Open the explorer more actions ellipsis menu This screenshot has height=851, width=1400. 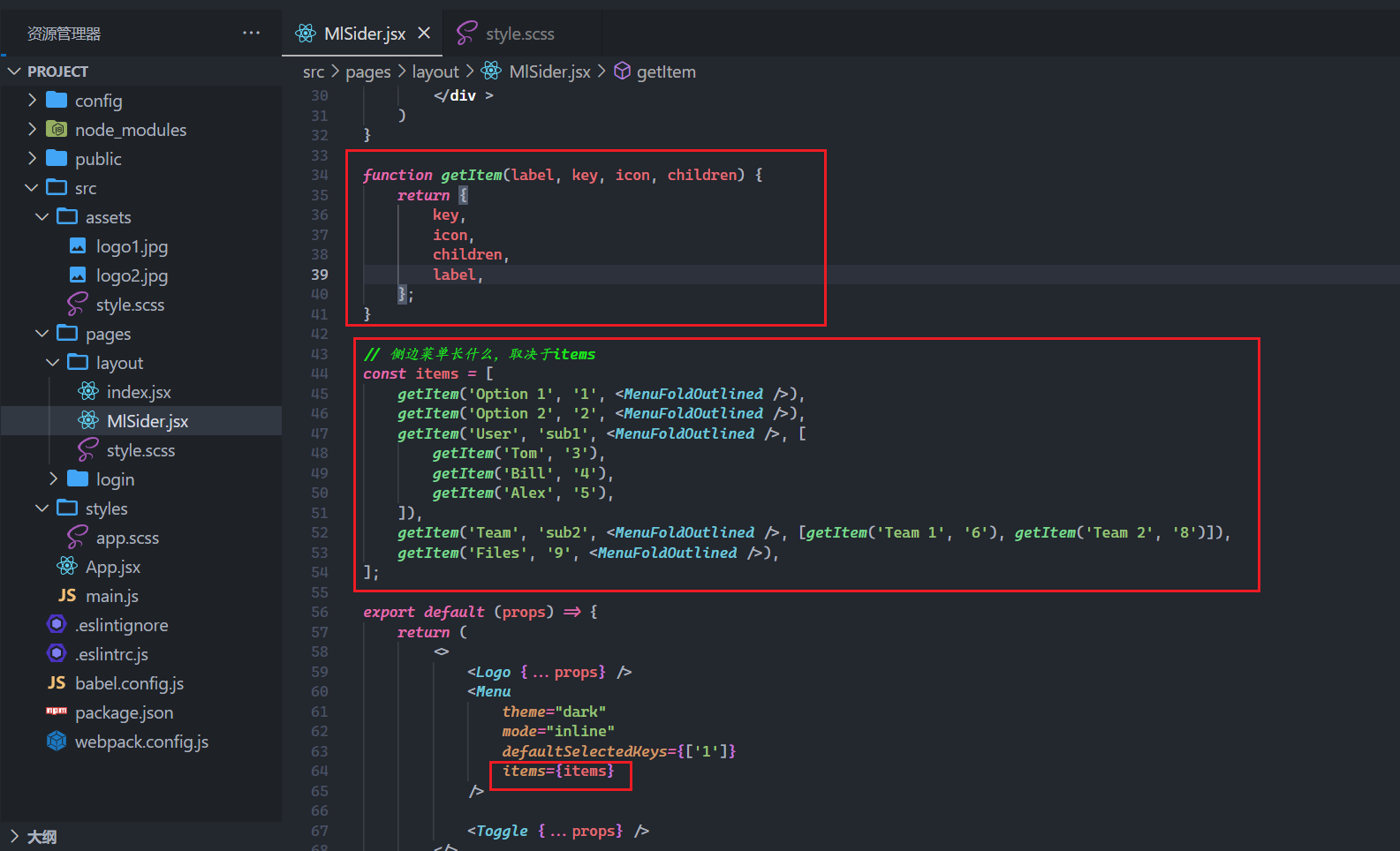coord(252,34)
